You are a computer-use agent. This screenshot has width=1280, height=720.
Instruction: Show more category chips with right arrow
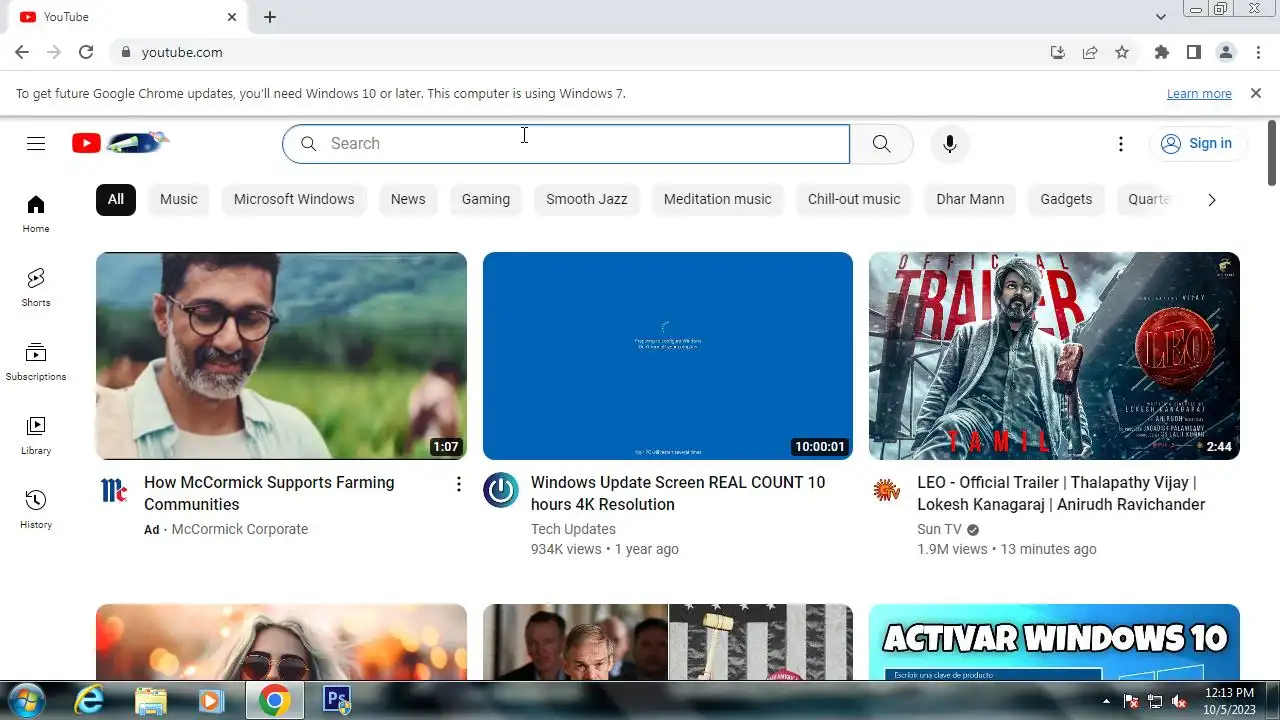[1211, 200]
